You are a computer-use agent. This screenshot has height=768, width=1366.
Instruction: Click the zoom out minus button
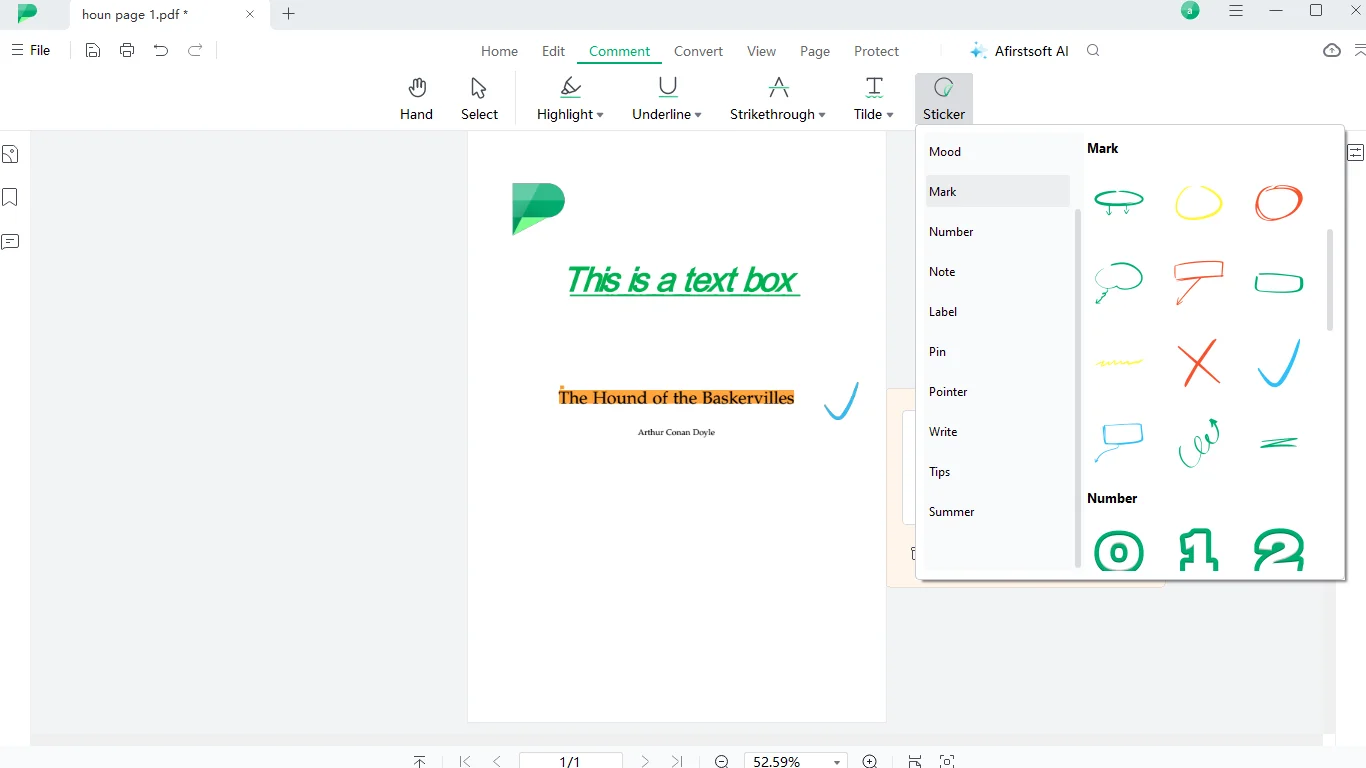coord(721,762)
